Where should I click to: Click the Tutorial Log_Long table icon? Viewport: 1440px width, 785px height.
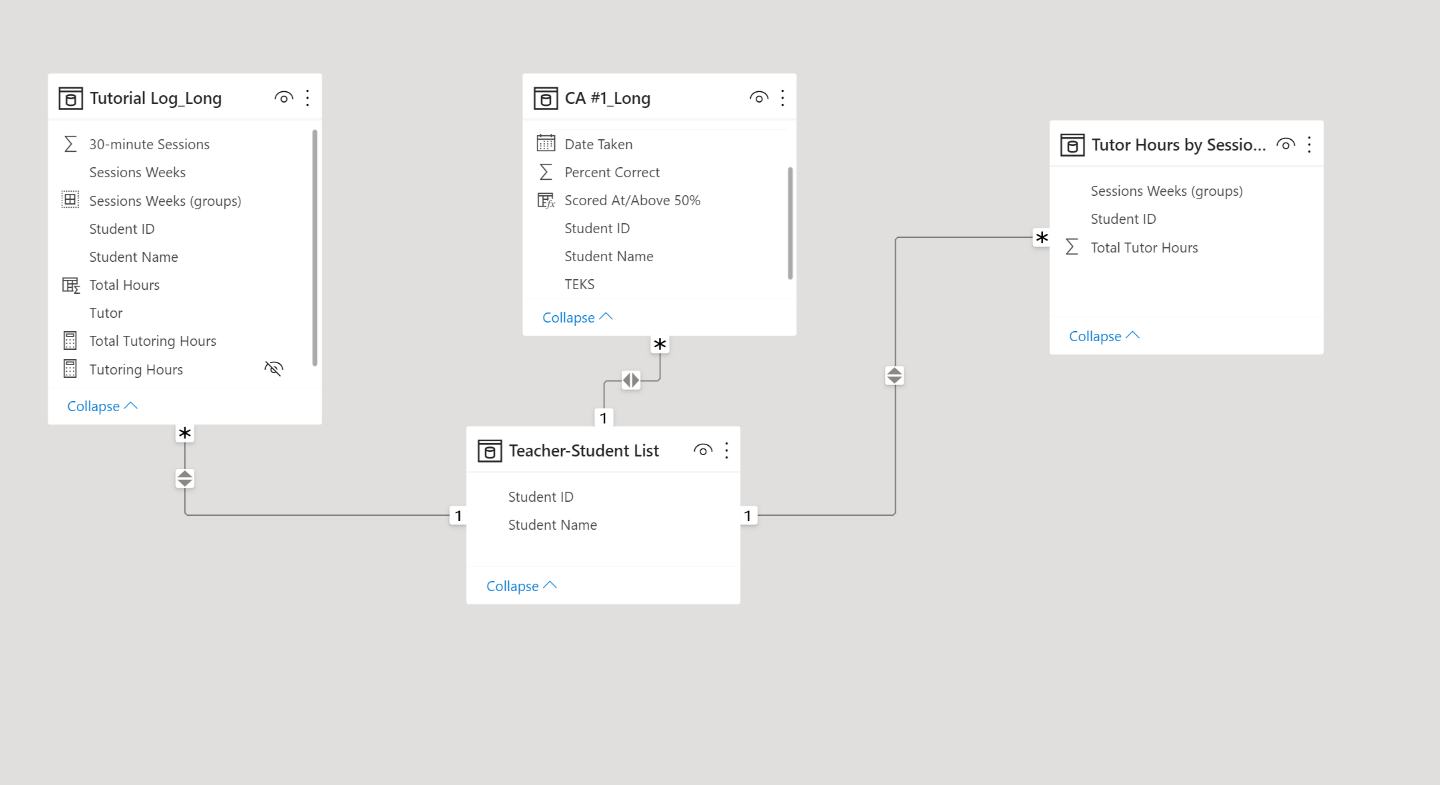click(x=70, y=98)
